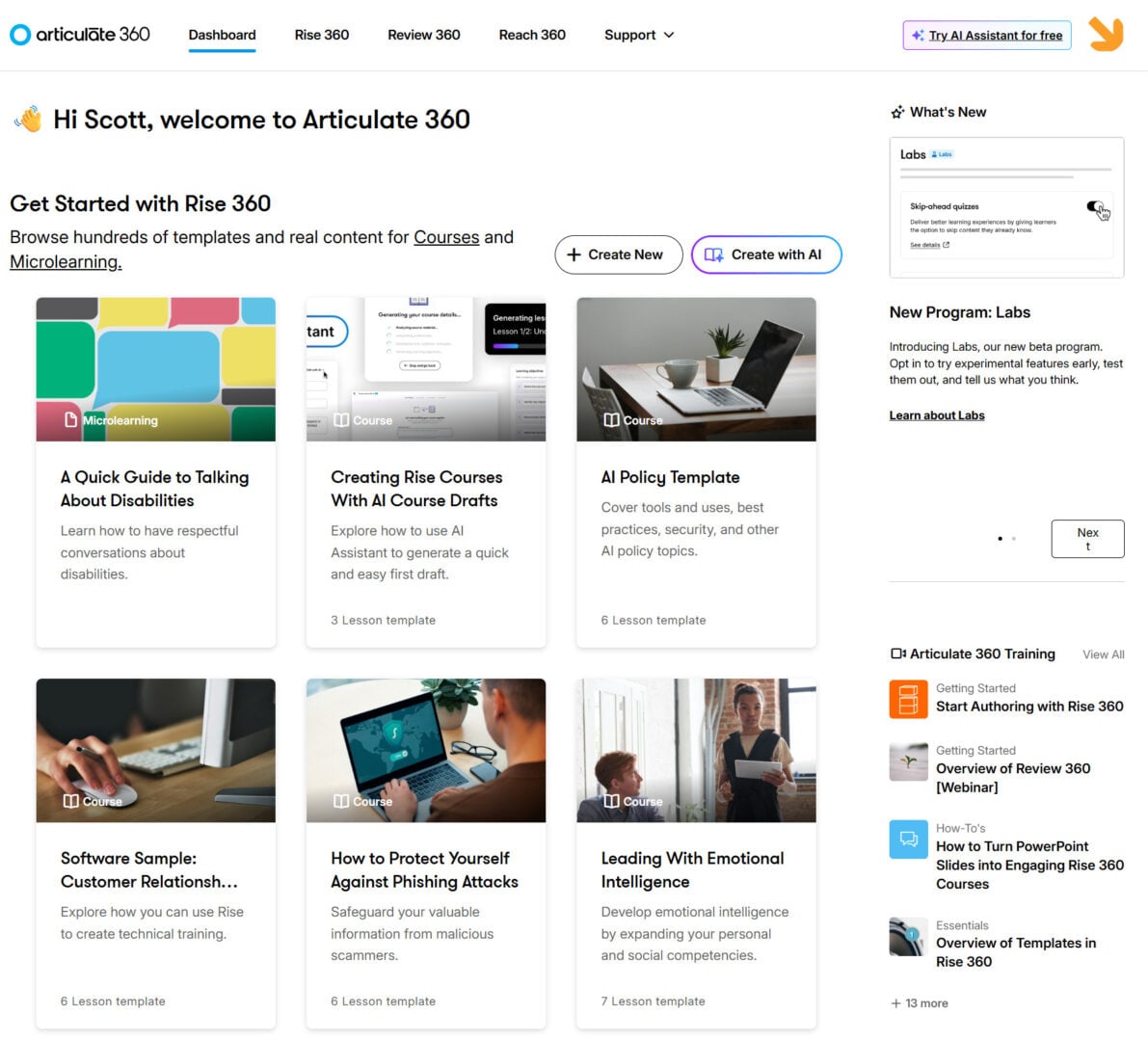Open 'Software Sample: Customer Relationsh...' title
The height and width of the screenshot is (1041, 1148).
149,869
